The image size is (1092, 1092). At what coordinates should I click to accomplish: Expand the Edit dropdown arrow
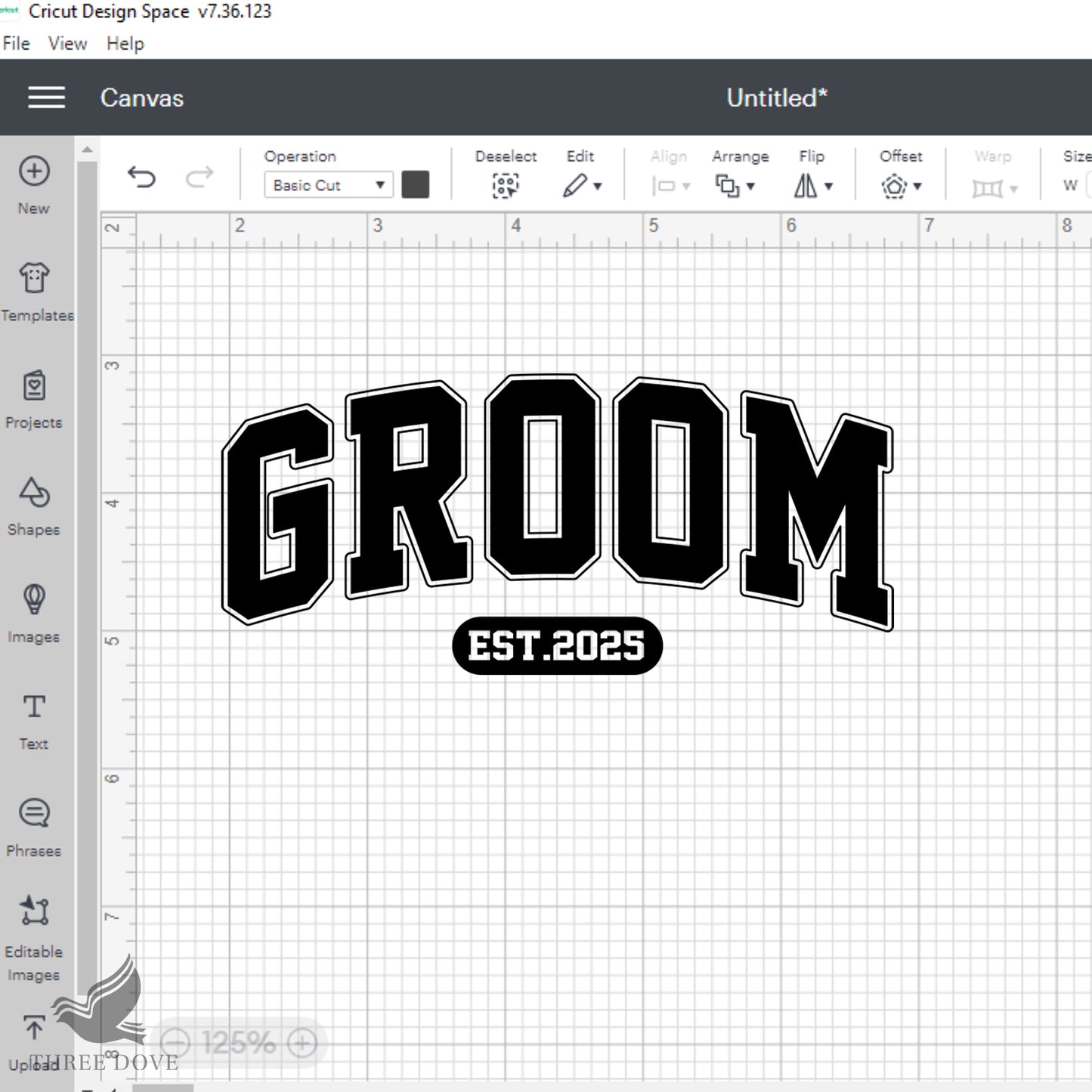coord(598,187)
